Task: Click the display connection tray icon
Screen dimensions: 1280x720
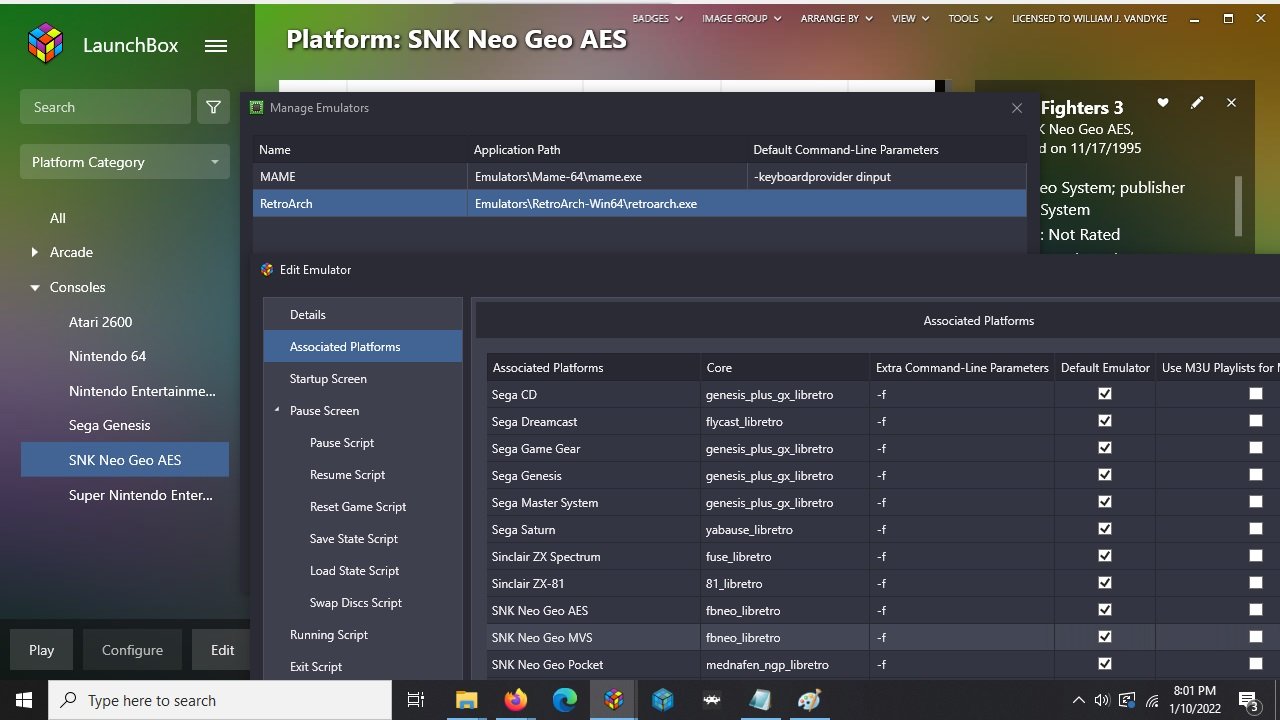Action: pos(1127,701)
